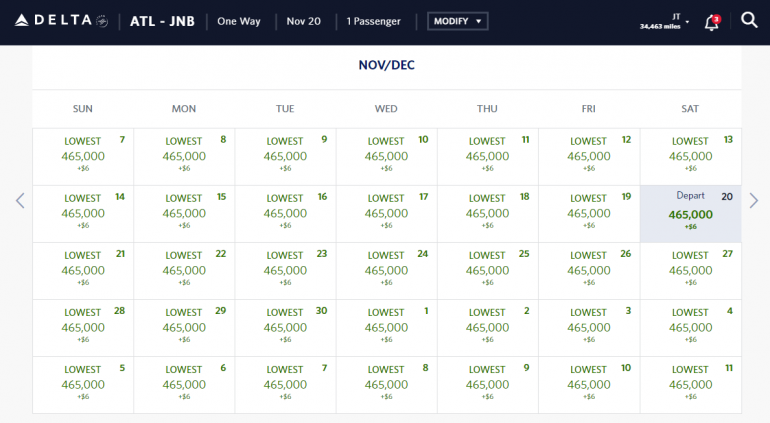Open the notifications bell icon
Screen dimensions: 770x423
(x=711, y=22)
